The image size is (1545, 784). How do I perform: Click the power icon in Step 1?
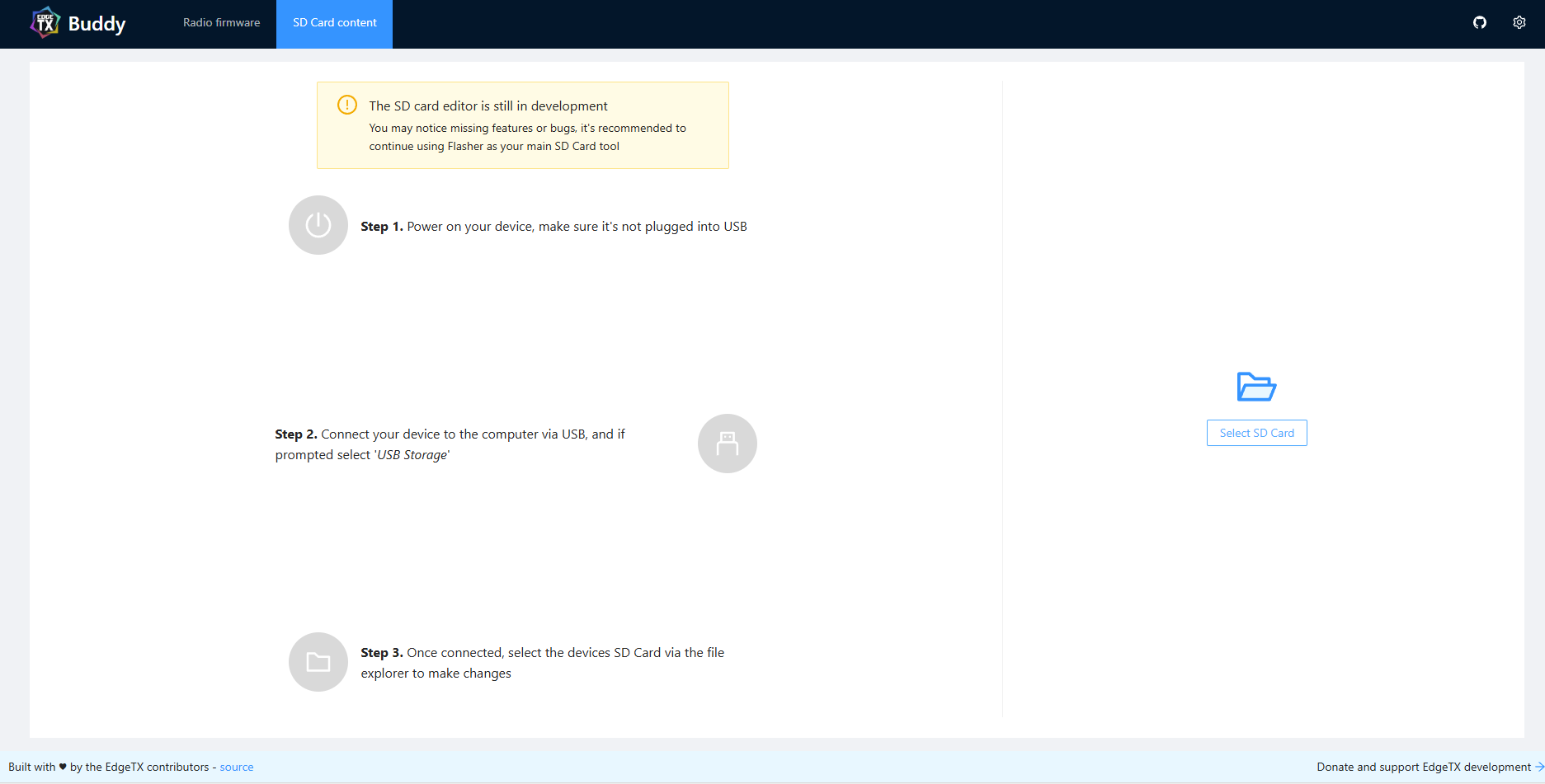318,225
